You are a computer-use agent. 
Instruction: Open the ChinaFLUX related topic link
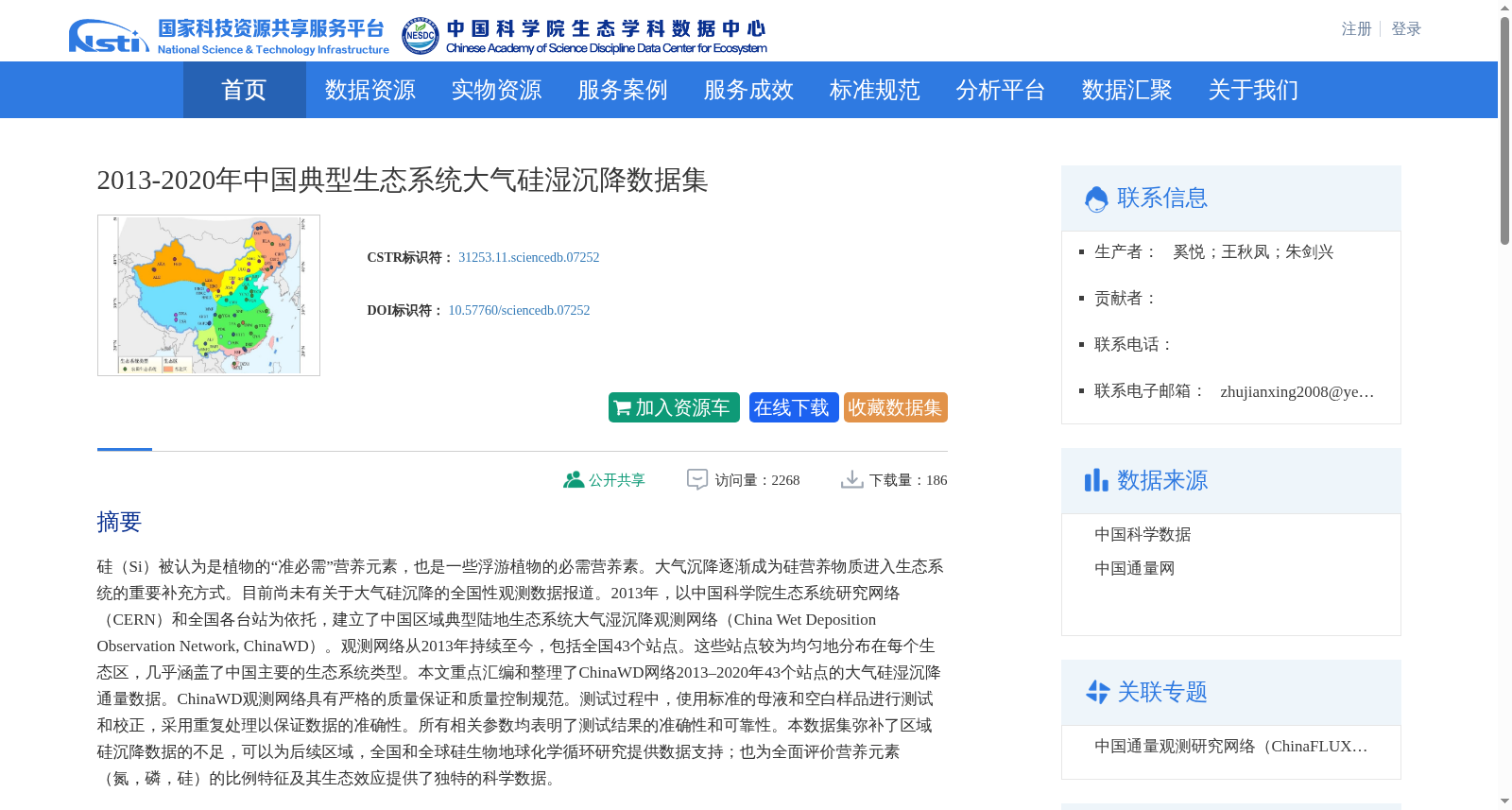coord(1231,747)
